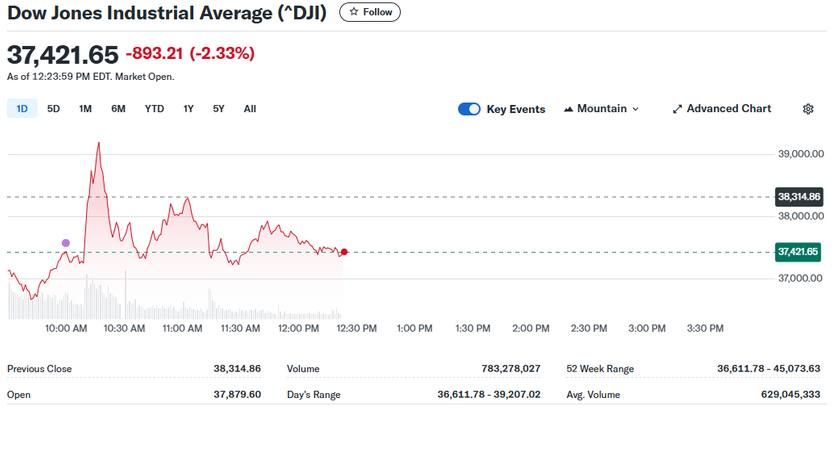This screenshot has width=840, height=465.
Task: Select the 1M time range
Action: [x=85, y=109]
